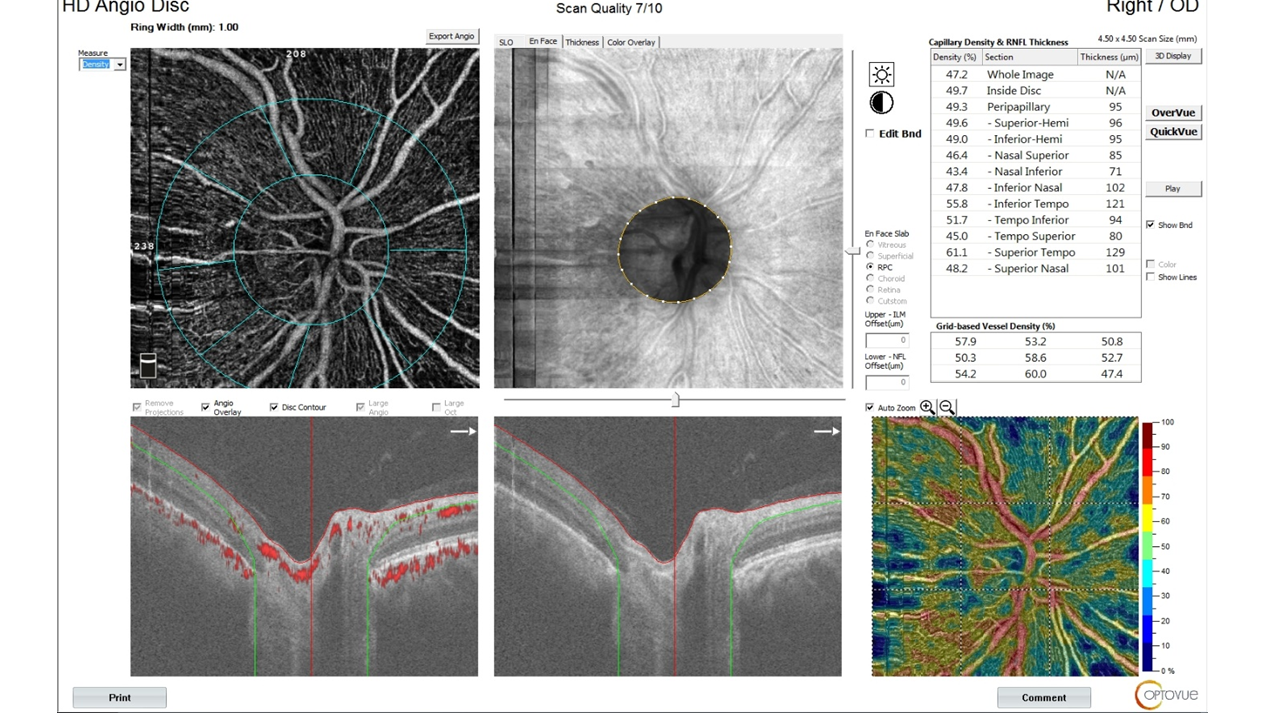Click the Density (%) column header
1280x720 pixels.
[x=954, y=57]
